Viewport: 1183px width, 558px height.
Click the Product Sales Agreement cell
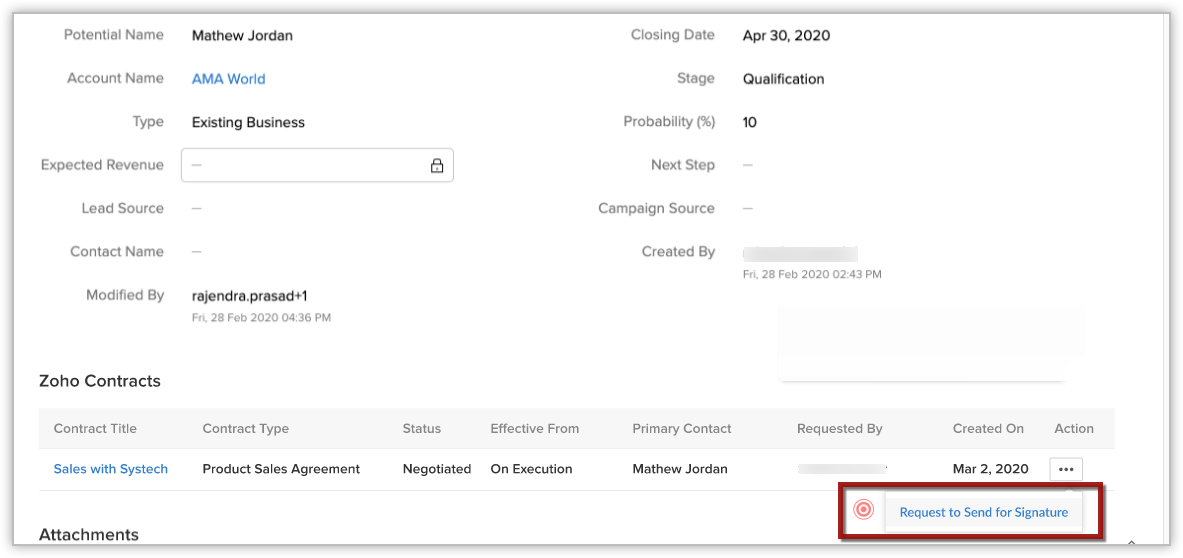(281, 469)
